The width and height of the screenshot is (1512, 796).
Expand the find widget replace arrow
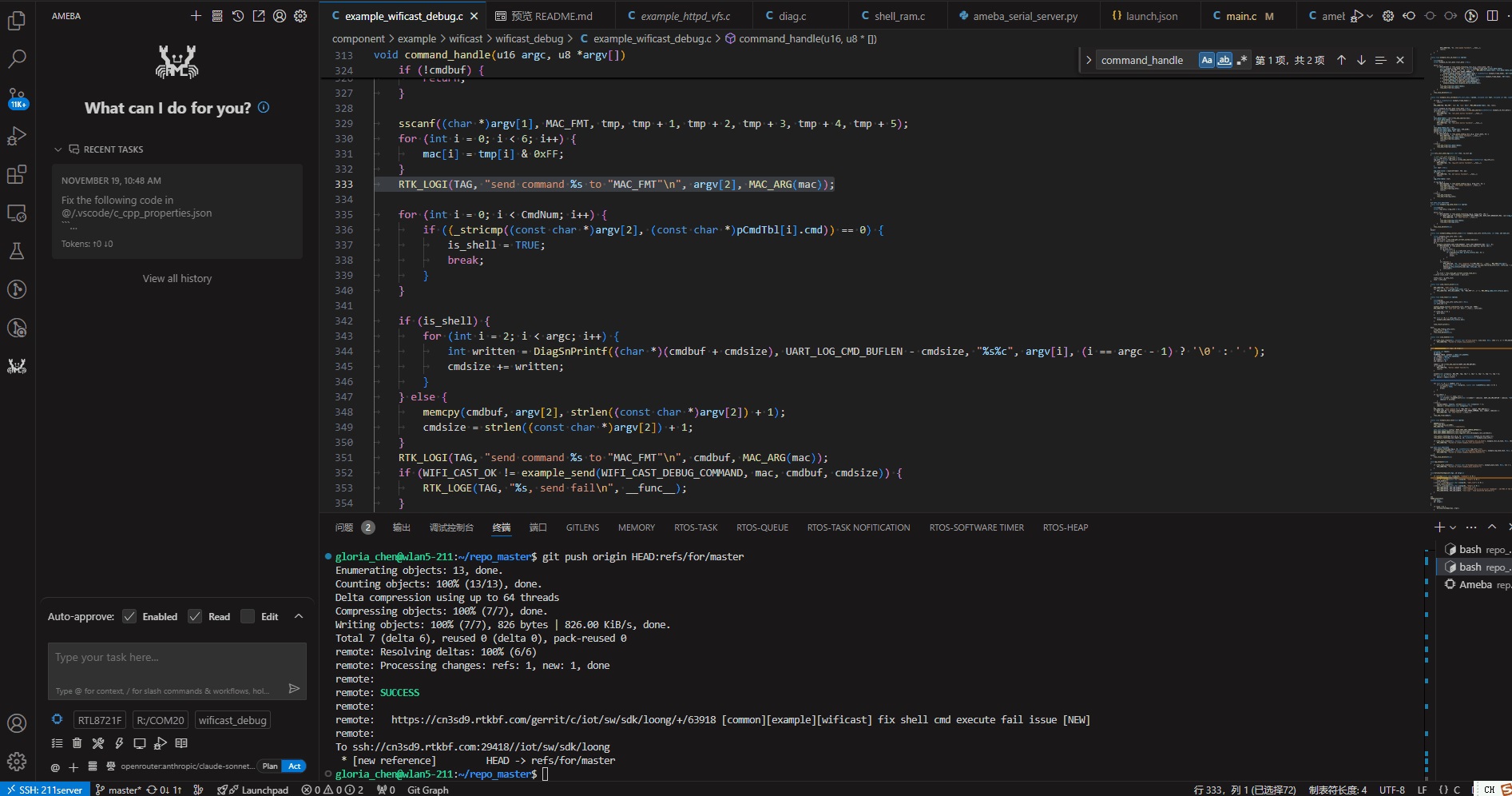coord(1089,59)
